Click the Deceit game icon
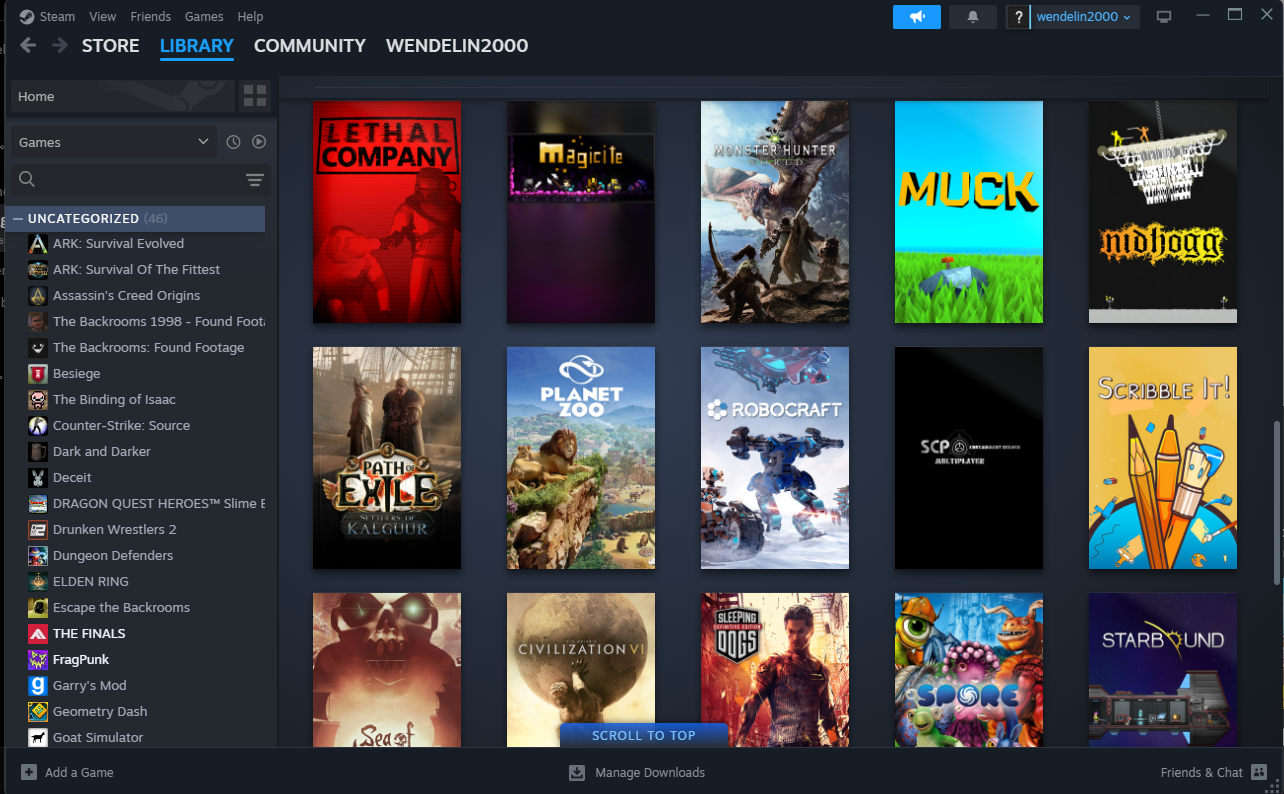Image resolution: width=1284 pixels, height=794 pixels. tap(38, 477)
